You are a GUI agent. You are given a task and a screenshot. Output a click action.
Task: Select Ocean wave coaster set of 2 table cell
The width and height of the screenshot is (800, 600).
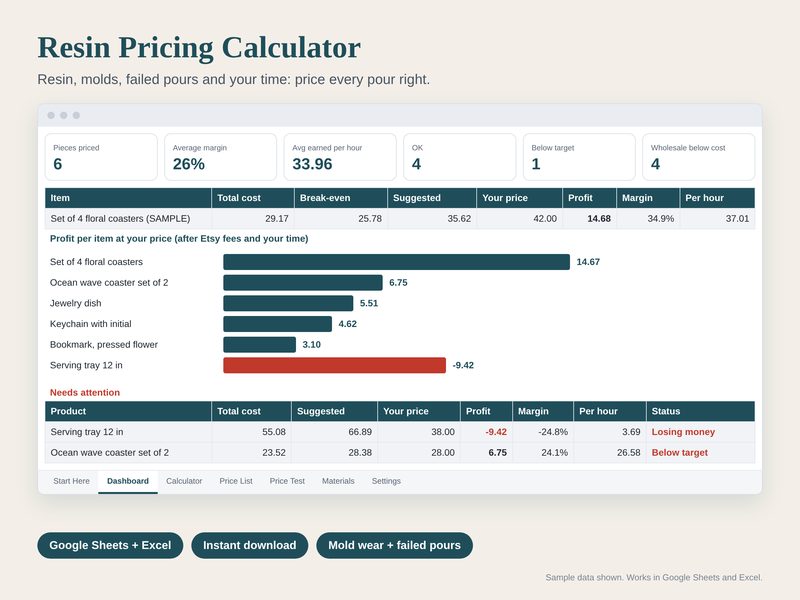(x=128, y=453)
